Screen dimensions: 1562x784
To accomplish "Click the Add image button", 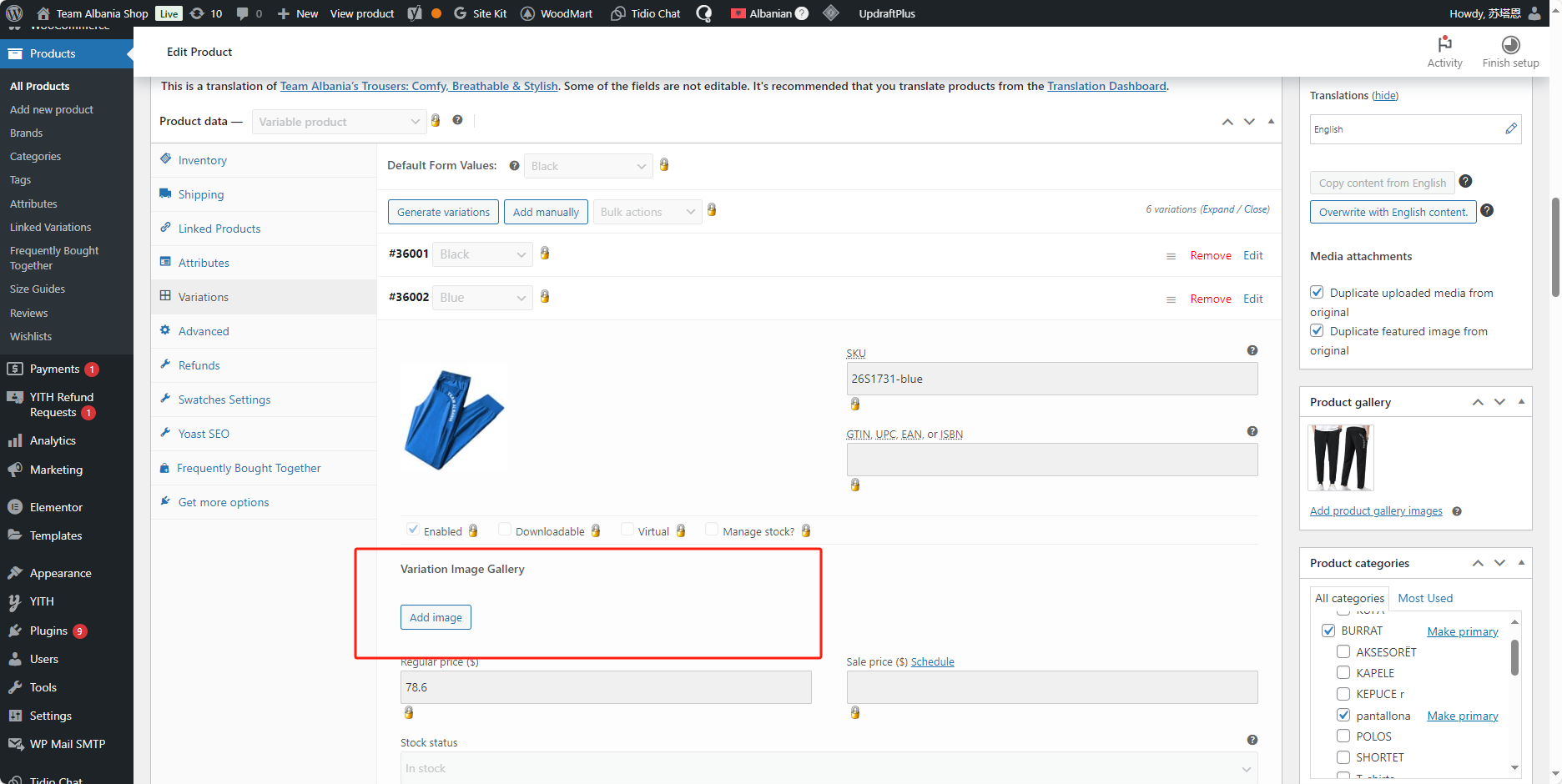I will pyautogui.click(x=436, y=617).
